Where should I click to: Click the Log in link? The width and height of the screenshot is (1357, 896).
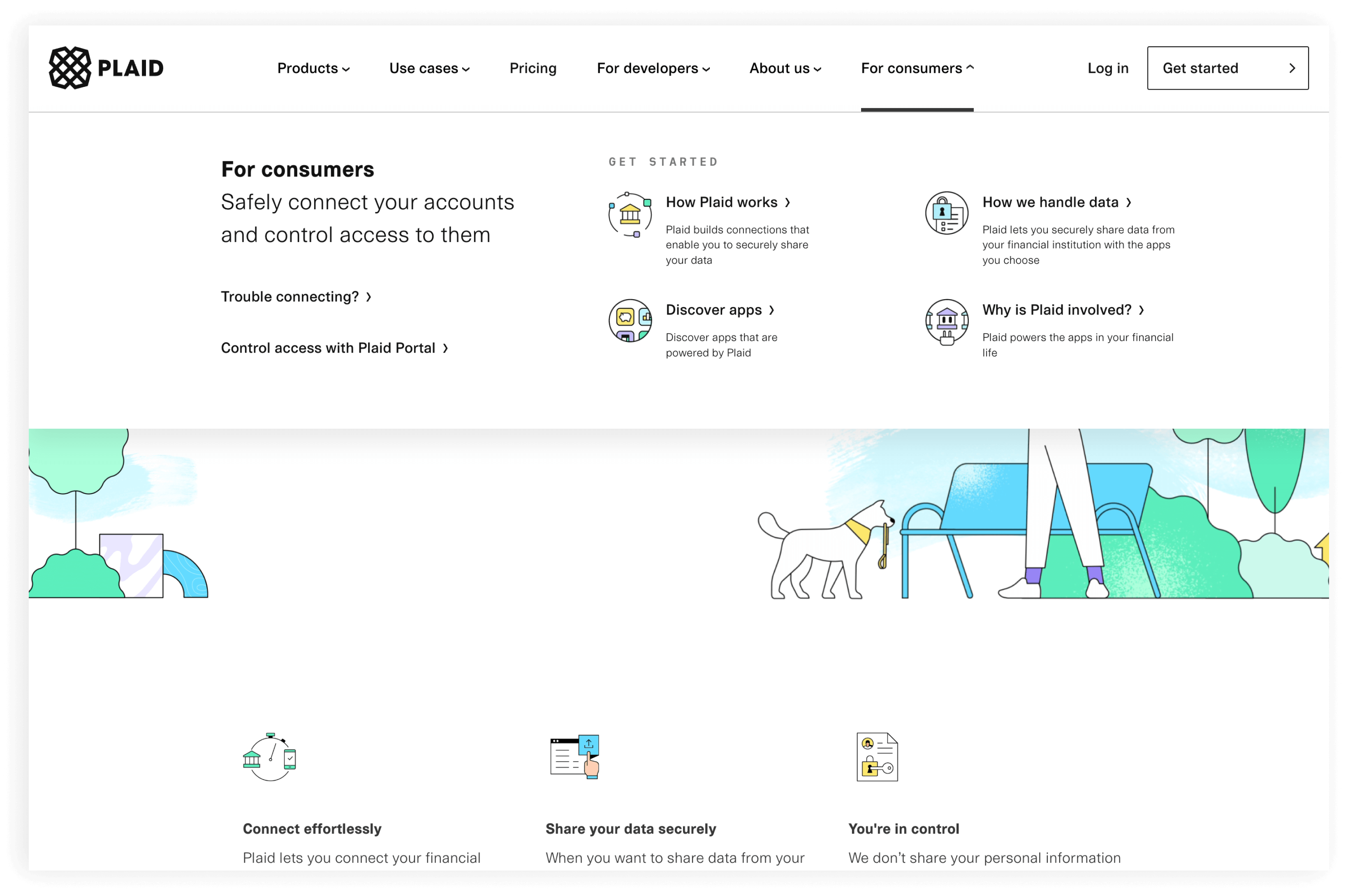[1107, 69]
